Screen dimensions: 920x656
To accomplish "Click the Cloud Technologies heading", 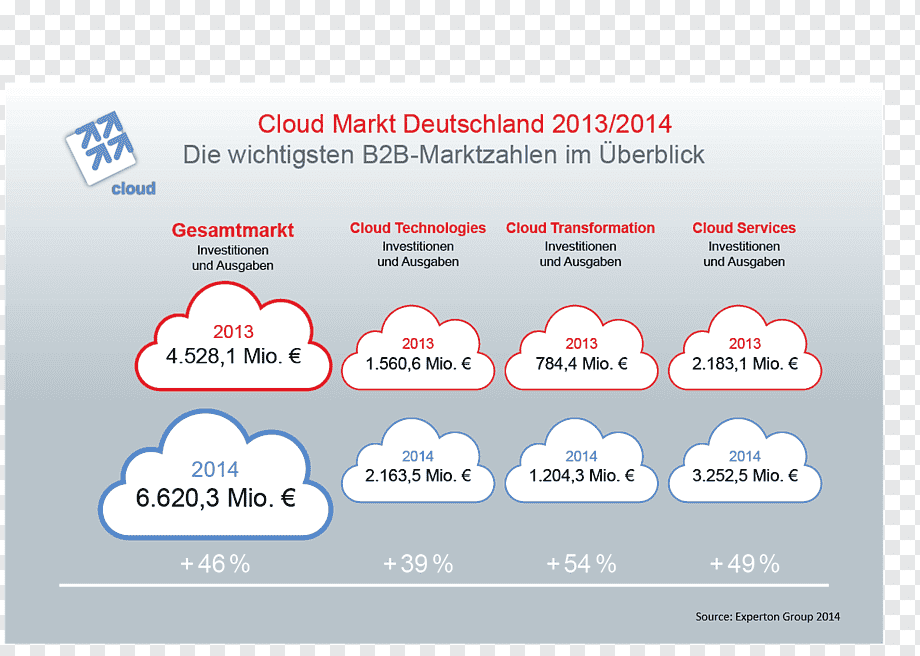I will point(418,228).
